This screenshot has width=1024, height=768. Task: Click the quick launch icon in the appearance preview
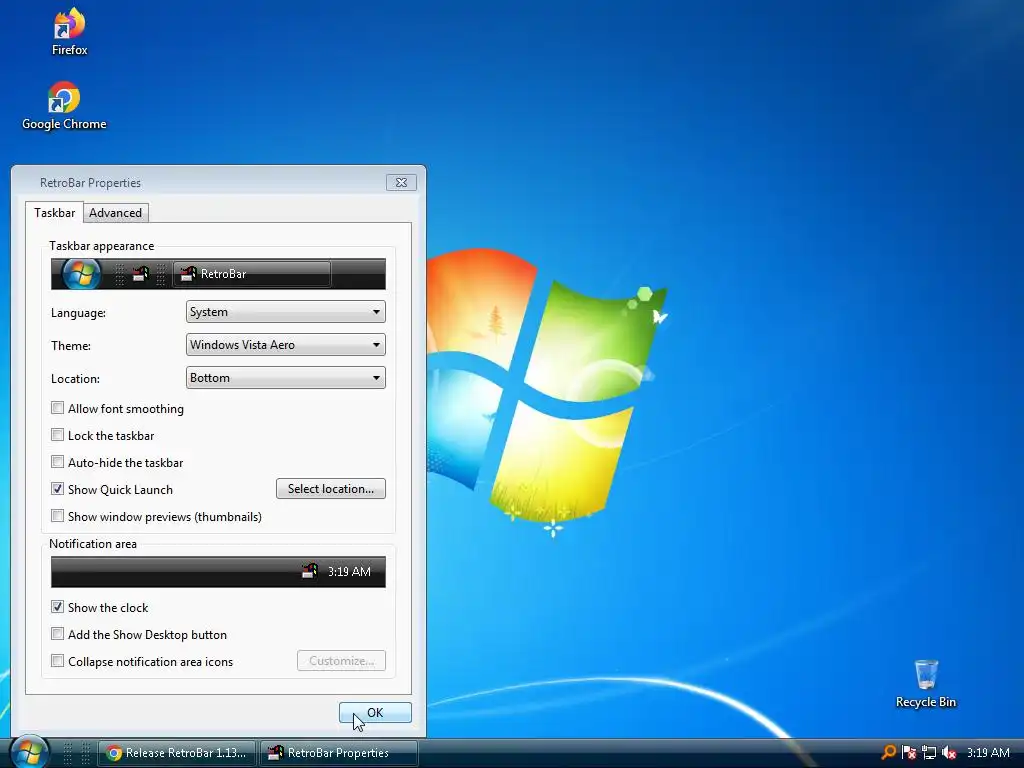pyautogui.click(x=140, y=274)
